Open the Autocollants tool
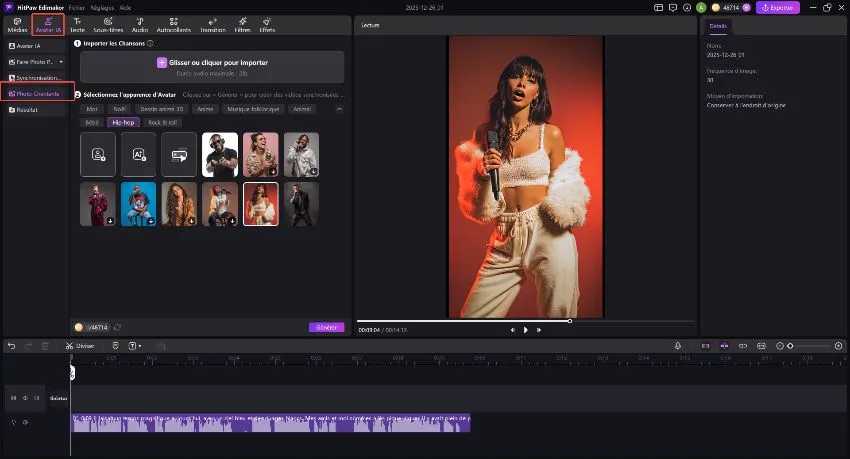This screenshot has width=850, height=459. point(173,25)
